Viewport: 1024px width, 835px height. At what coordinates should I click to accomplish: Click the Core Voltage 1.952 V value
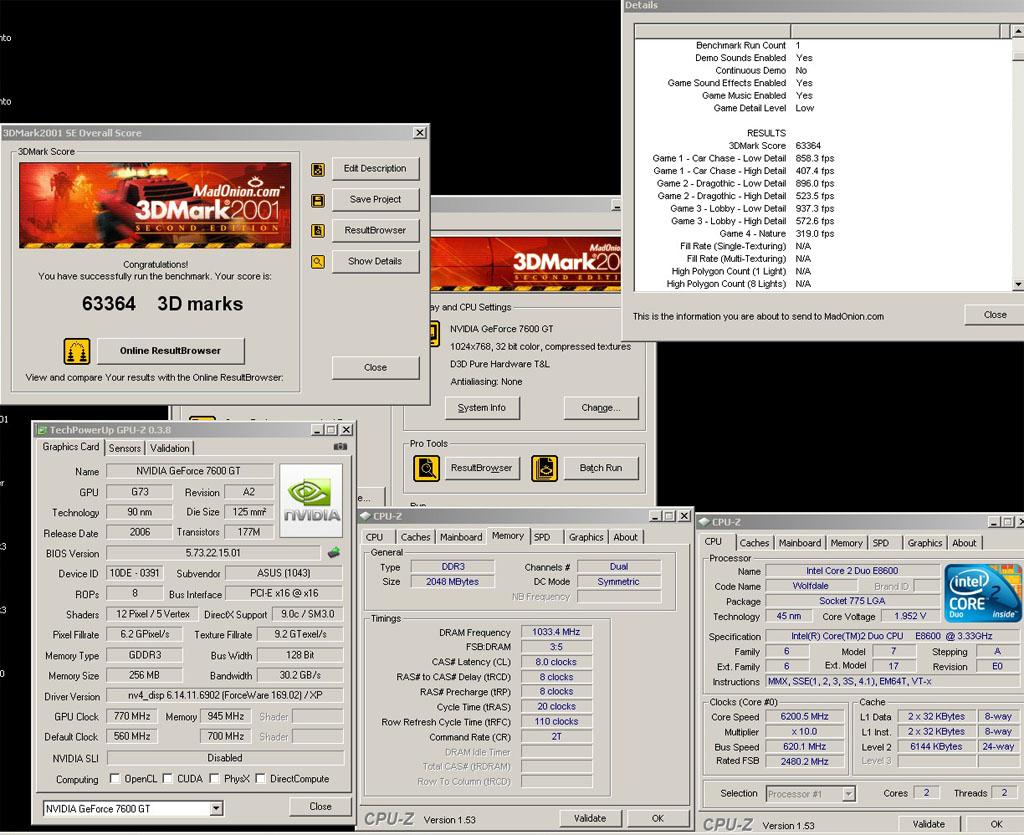(910, 616)
